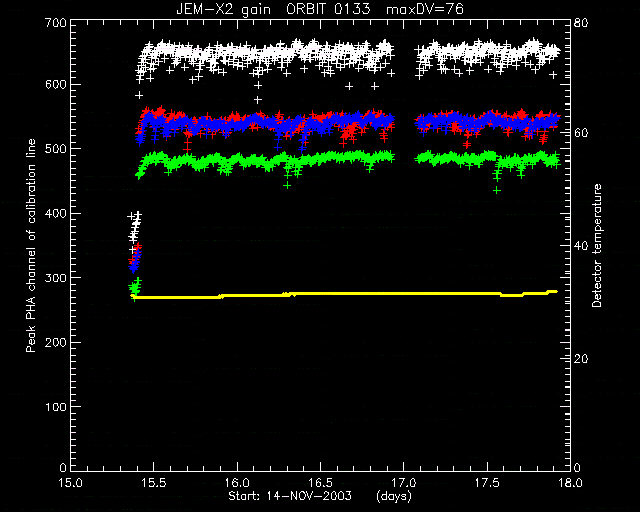The width and height of the screenshot is (640, 512).
Task: Click the 60 label on right axis
Action: [580, 133]
